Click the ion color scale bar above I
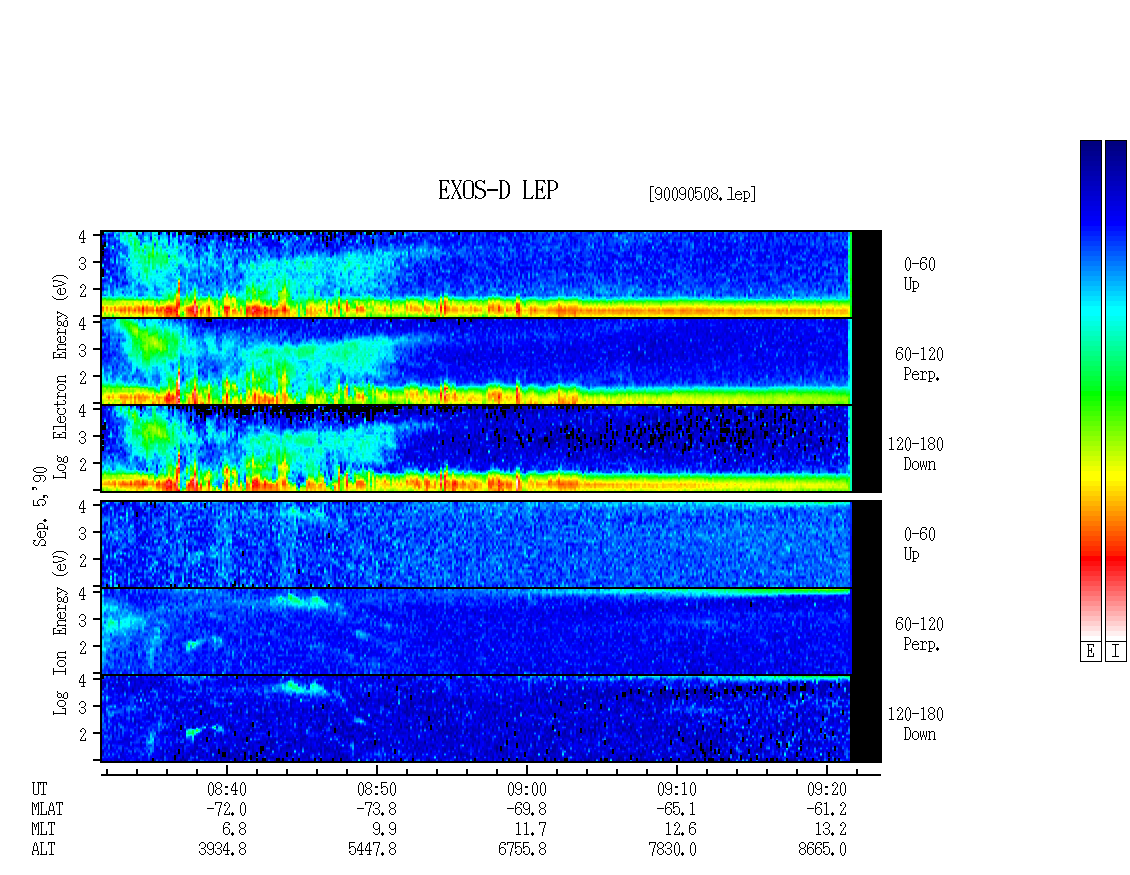The width and height of the screenshot is (1130, 875). click(1116, 390)
